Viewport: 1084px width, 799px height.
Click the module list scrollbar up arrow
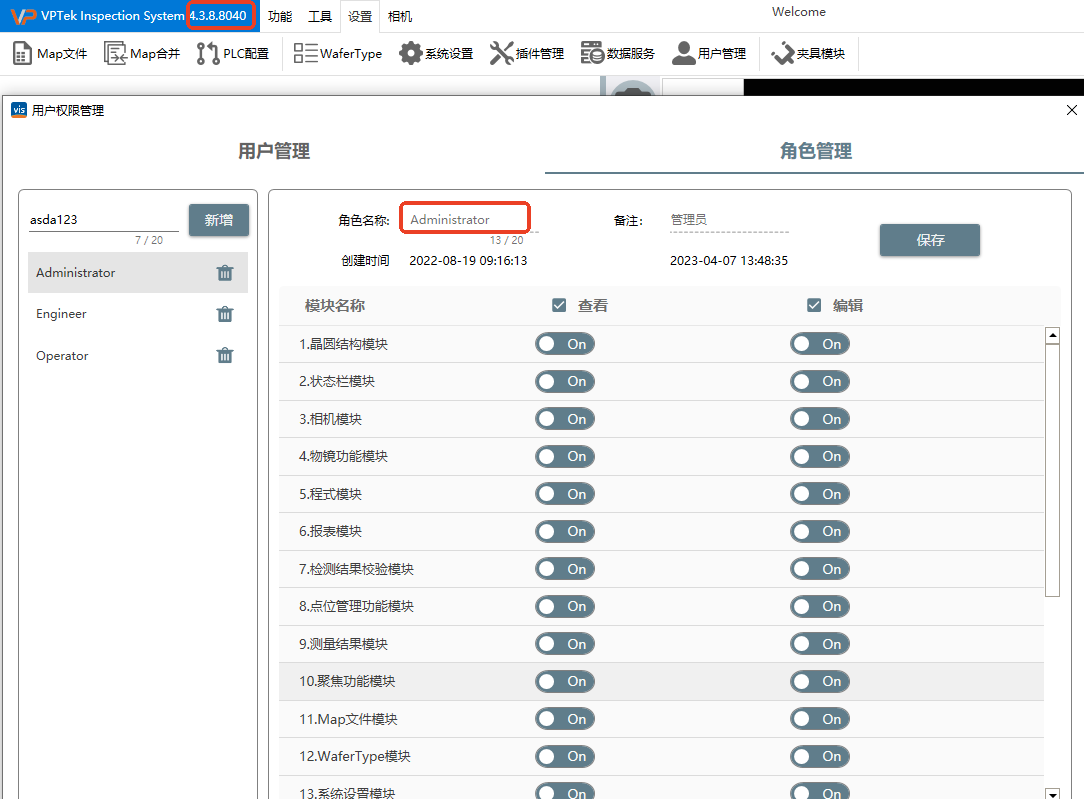1052,335
